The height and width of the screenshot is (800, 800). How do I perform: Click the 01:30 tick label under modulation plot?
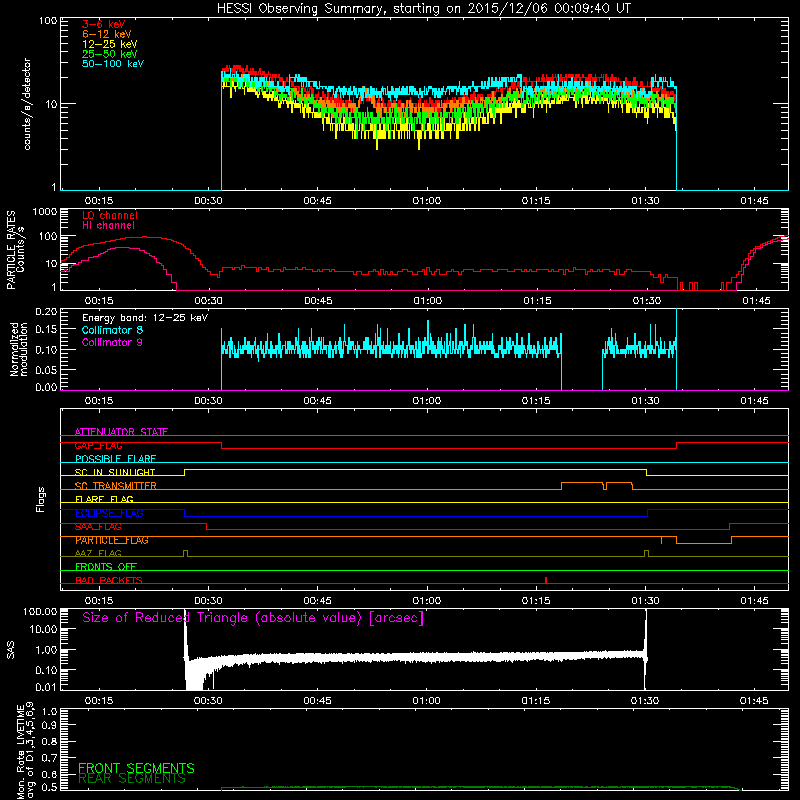645,401
